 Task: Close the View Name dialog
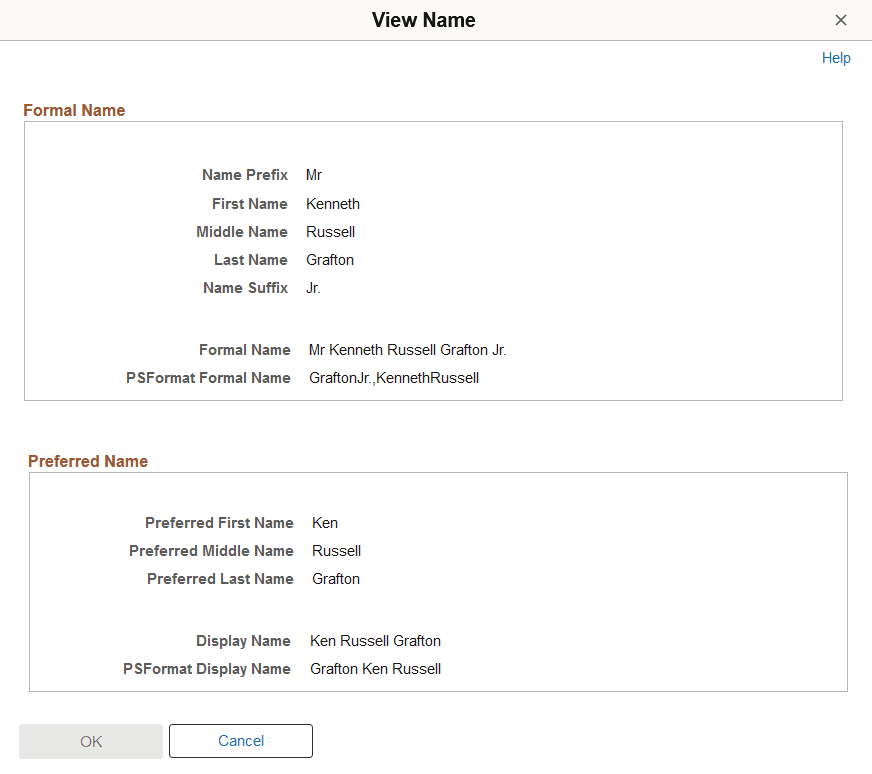click(841, 20)
